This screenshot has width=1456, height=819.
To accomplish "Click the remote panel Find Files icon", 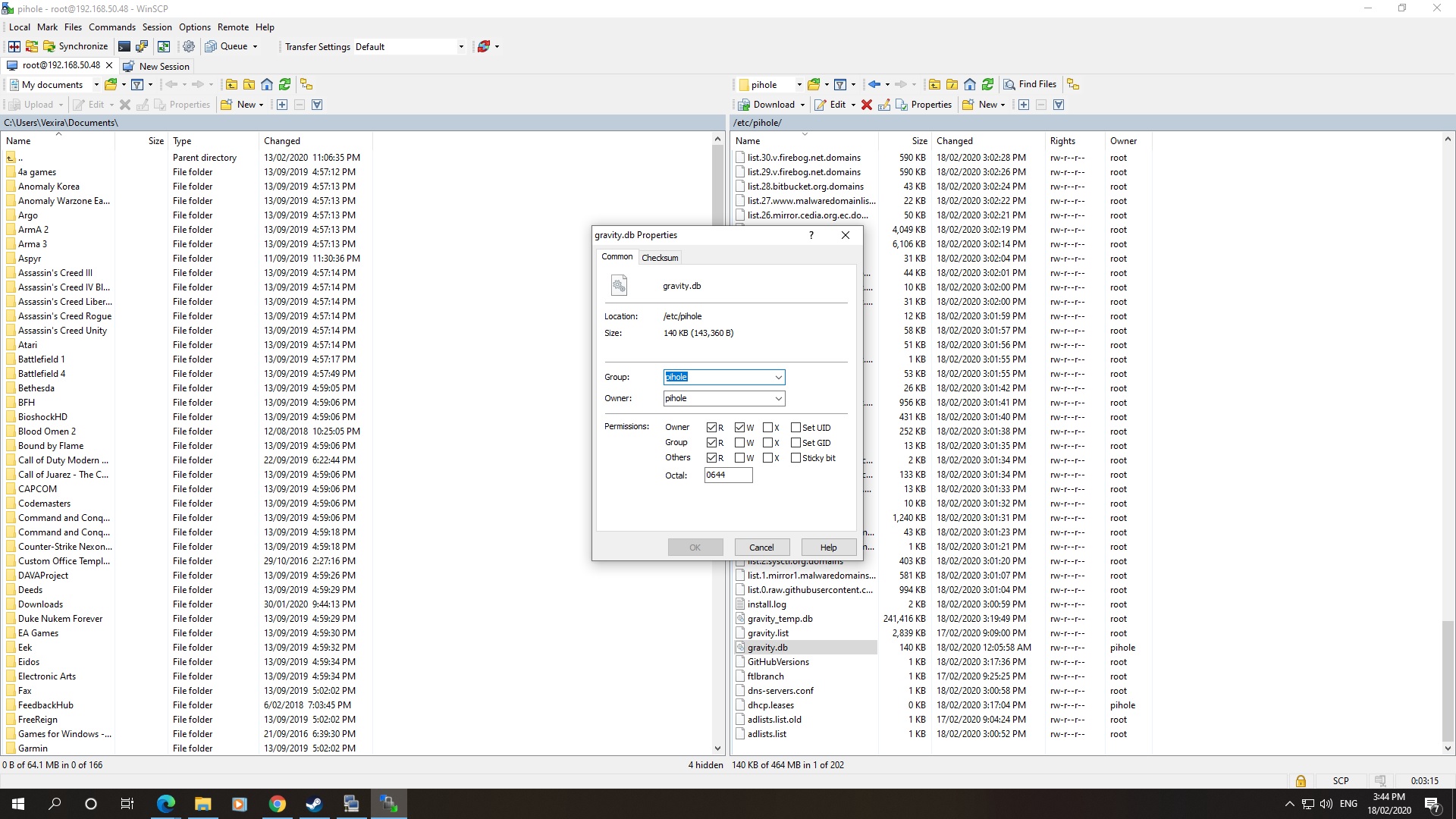I will click(1009, 84).
